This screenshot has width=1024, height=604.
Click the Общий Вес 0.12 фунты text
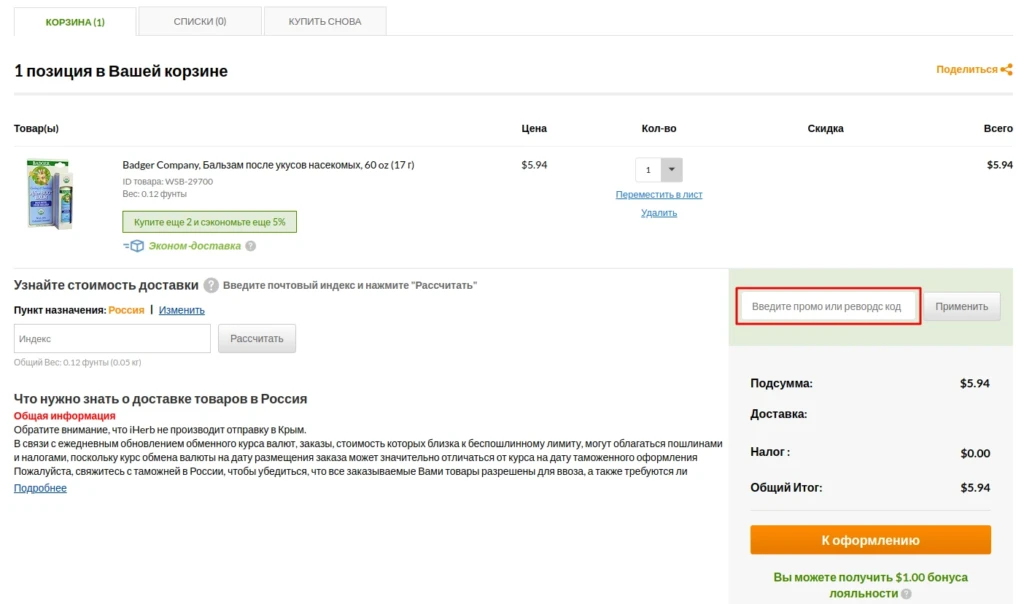pos(77,362)
